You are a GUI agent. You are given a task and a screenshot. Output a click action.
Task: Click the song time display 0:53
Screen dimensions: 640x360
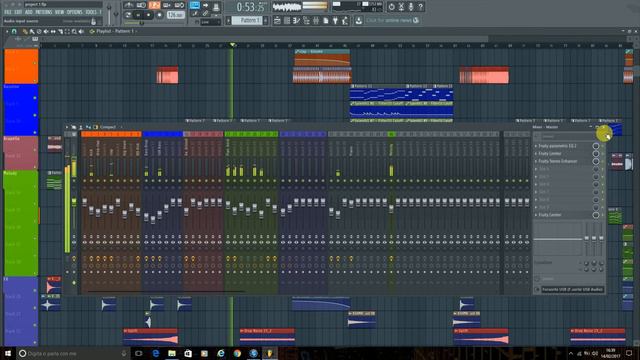coord(251,7)
